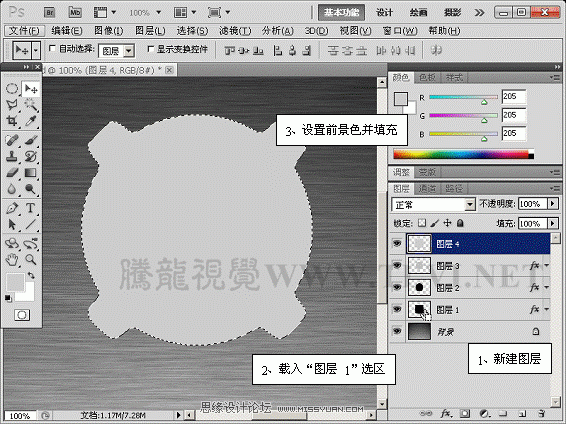Select the History Brush tool
The image size is (566, 424).
[x=31, y=156]
